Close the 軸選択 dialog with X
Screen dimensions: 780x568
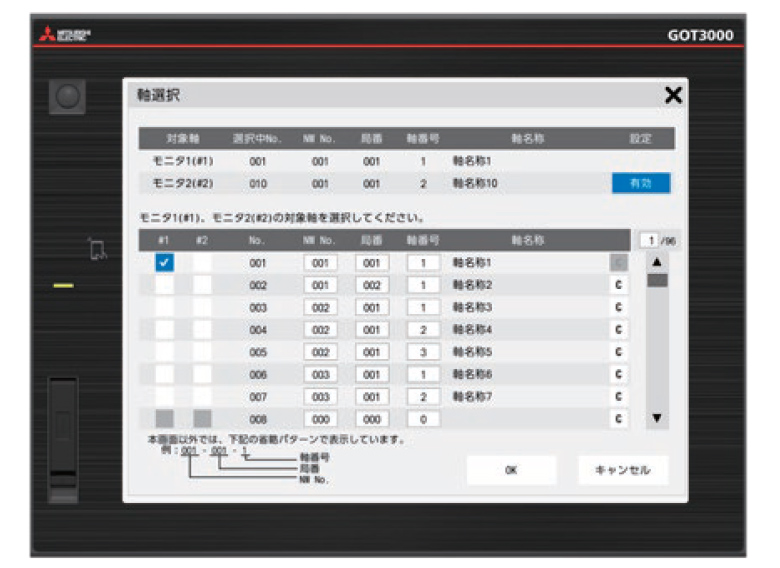click(x=673, y=96)
